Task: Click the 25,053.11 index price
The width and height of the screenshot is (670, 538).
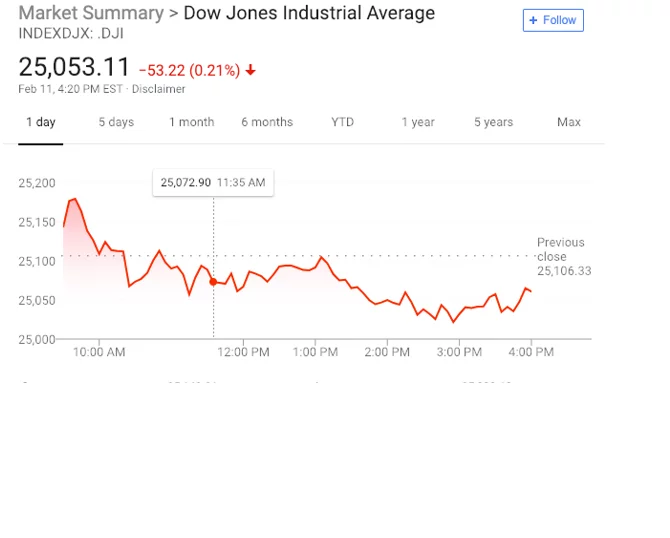Action: pyautogui.click(x=74, y=67)
